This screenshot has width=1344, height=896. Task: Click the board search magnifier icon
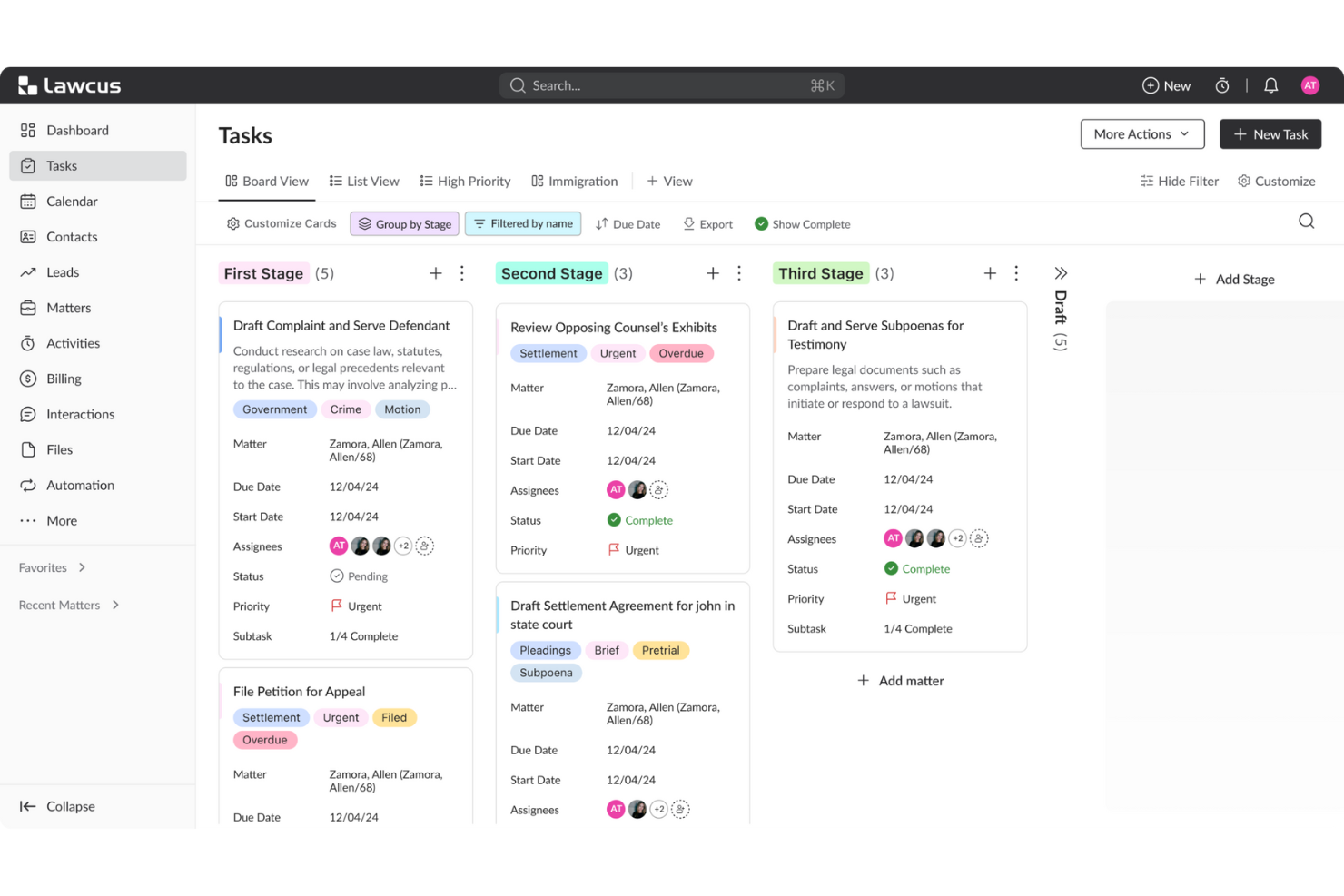pyautogui.click(x=1306, y=221)
